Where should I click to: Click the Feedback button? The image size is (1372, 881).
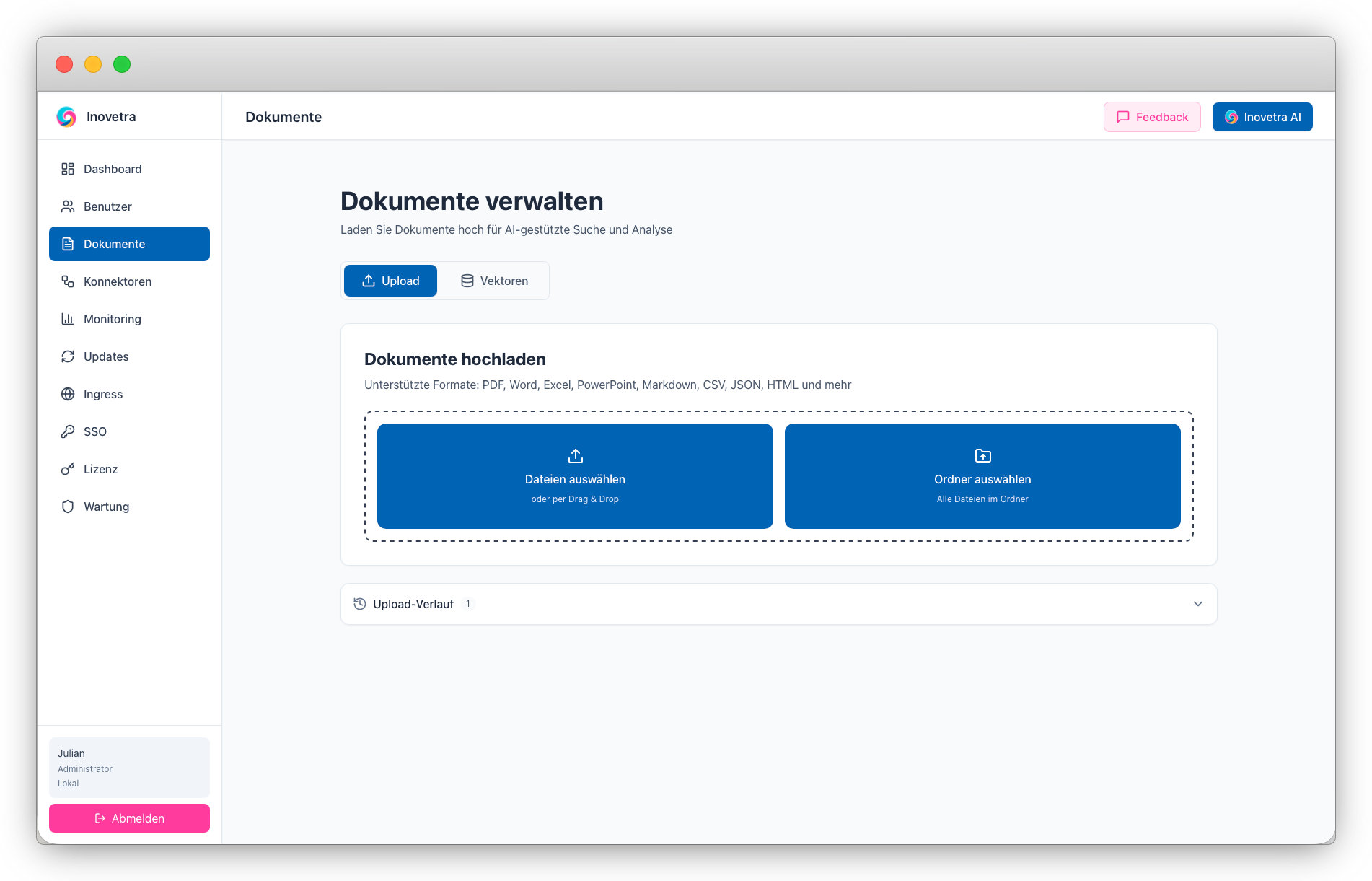(1152, 117)
